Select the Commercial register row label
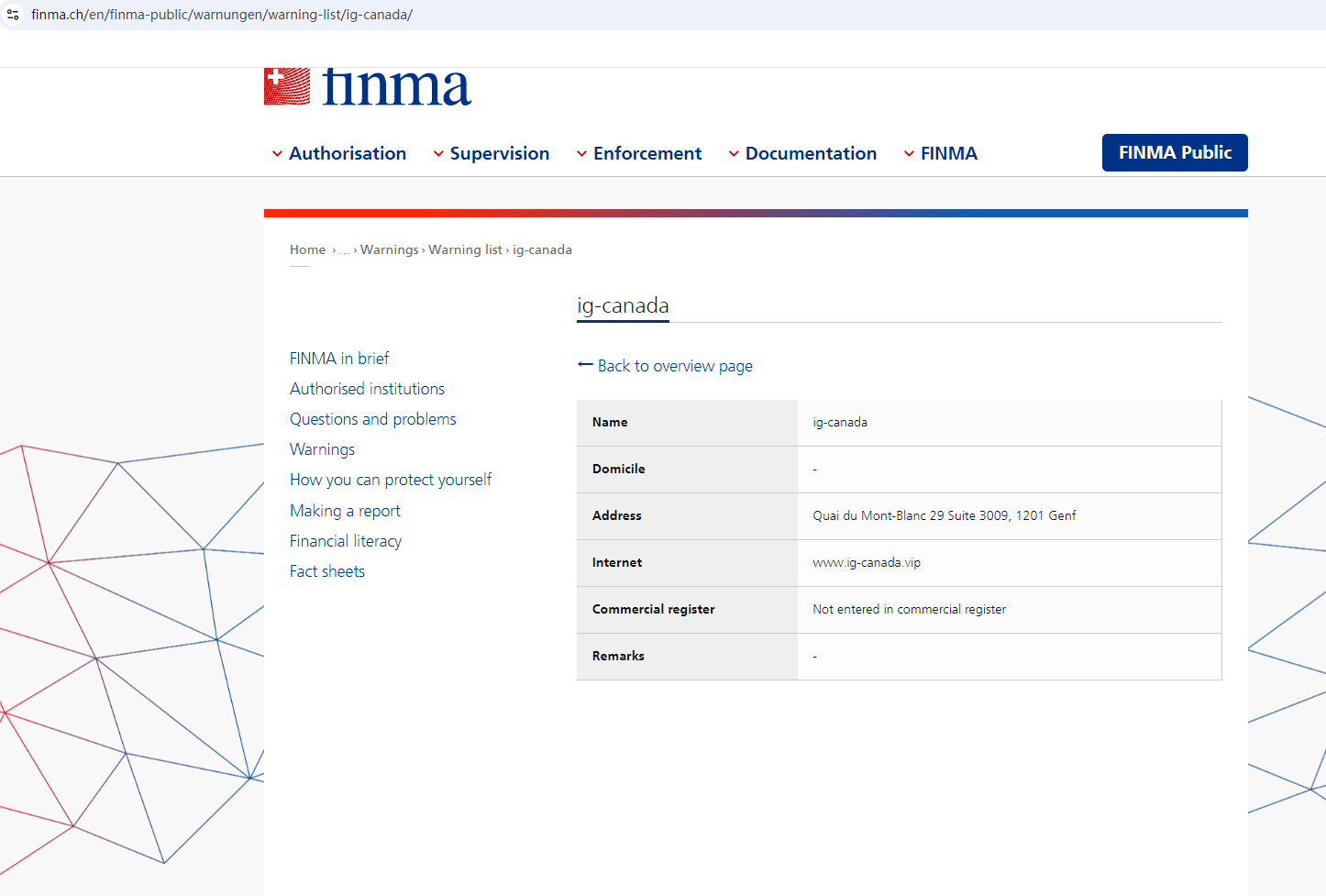 click(654, 609)
